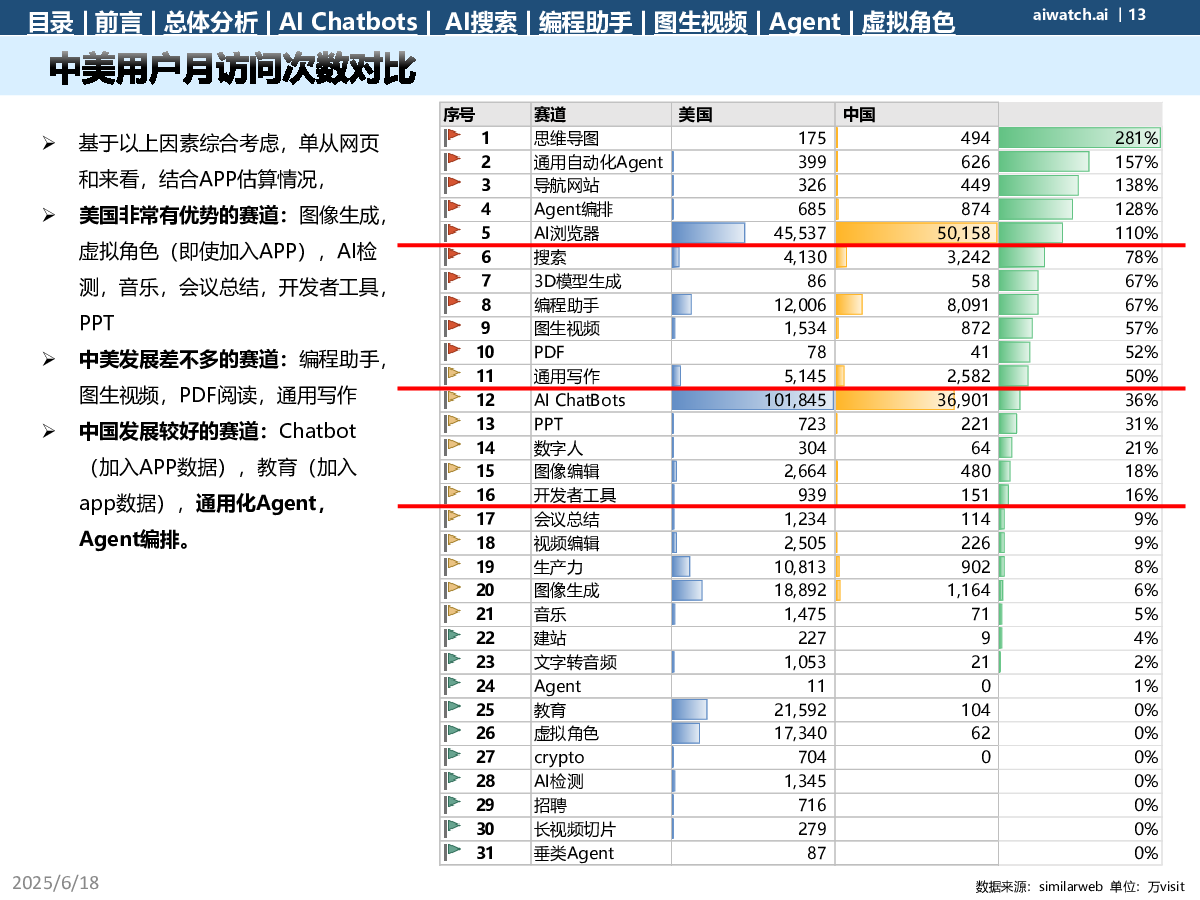Click the green flag in the crypto row
Image resolution: width=1200 pixels, height=900 pixels.
point(452,756)
